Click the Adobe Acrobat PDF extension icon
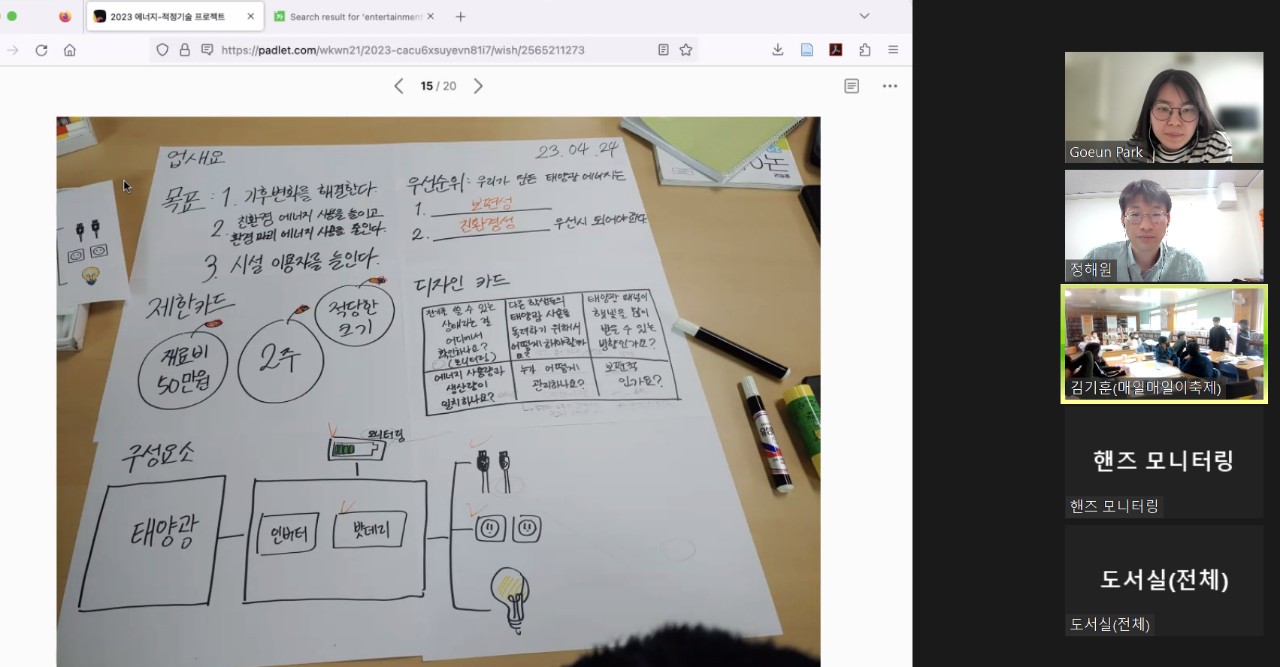This screenshot has height=667, width=1280. pyautogui.click(x=835, y=50)
